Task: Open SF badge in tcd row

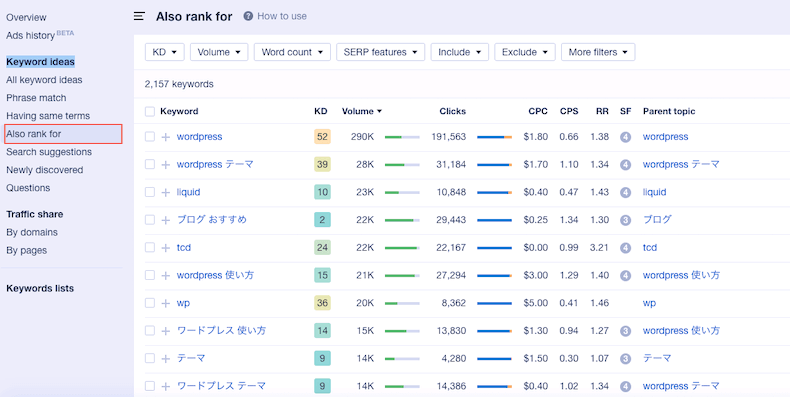Action: (x=625, y=248)
